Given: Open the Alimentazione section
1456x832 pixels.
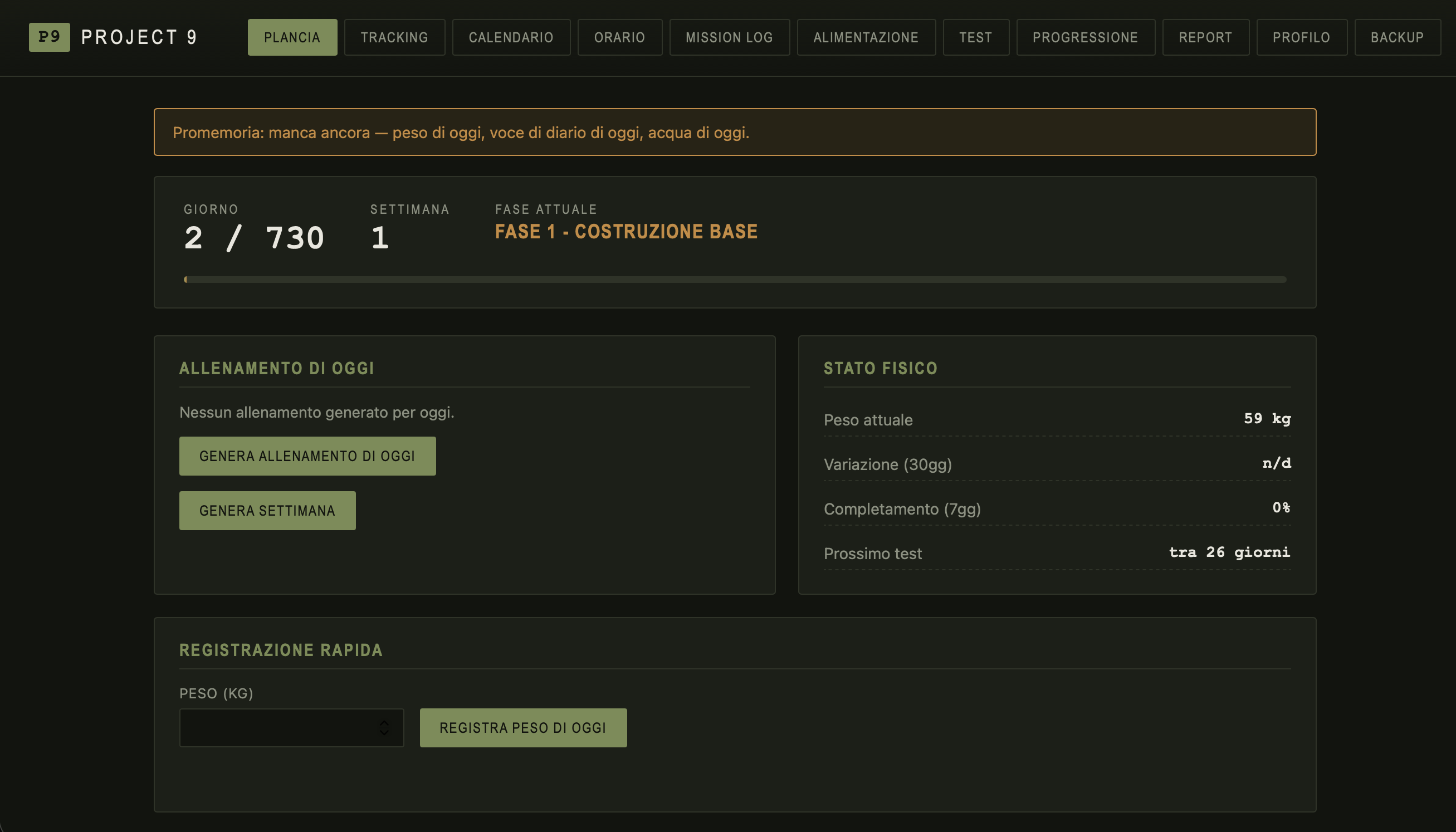Looking at the screenshot, I should pos(866,37).
